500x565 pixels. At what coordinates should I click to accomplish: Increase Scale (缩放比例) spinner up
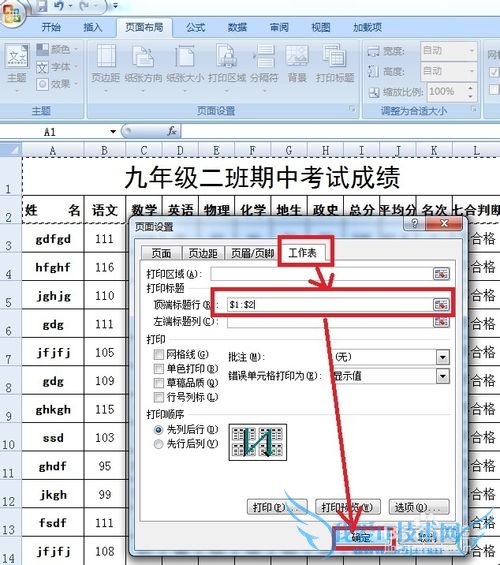pyautogui.click(x=470, y=88)
